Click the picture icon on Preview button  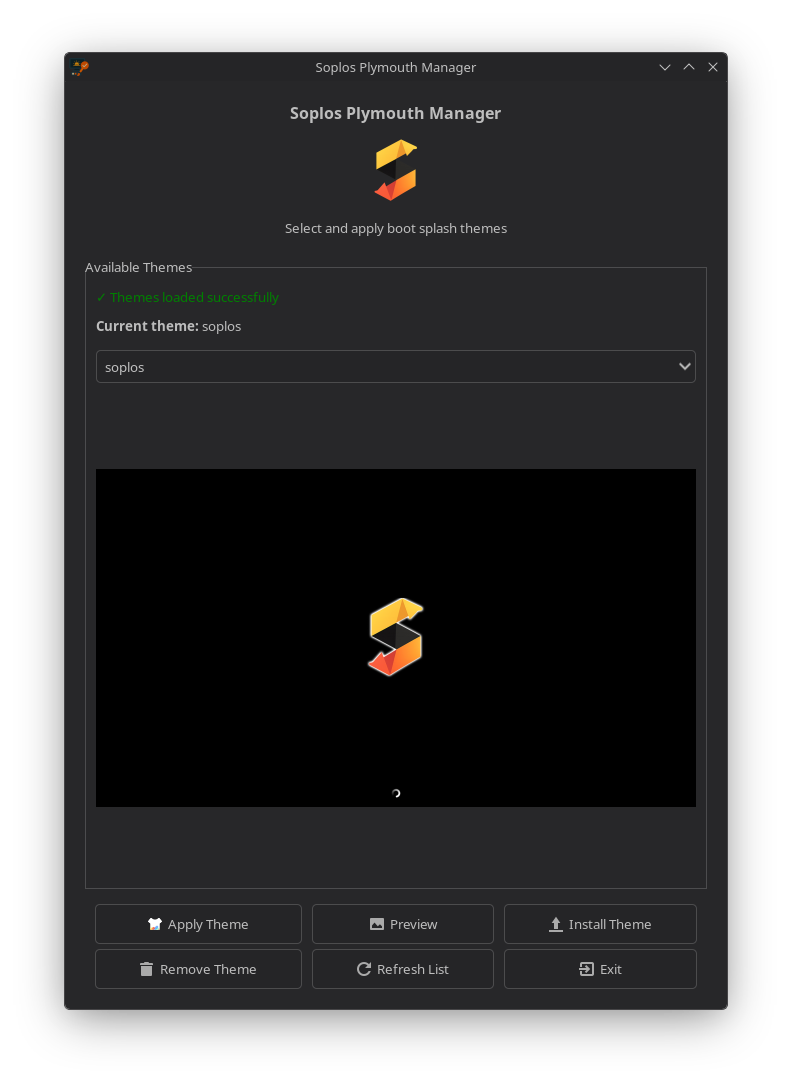(x=377, y=924)
